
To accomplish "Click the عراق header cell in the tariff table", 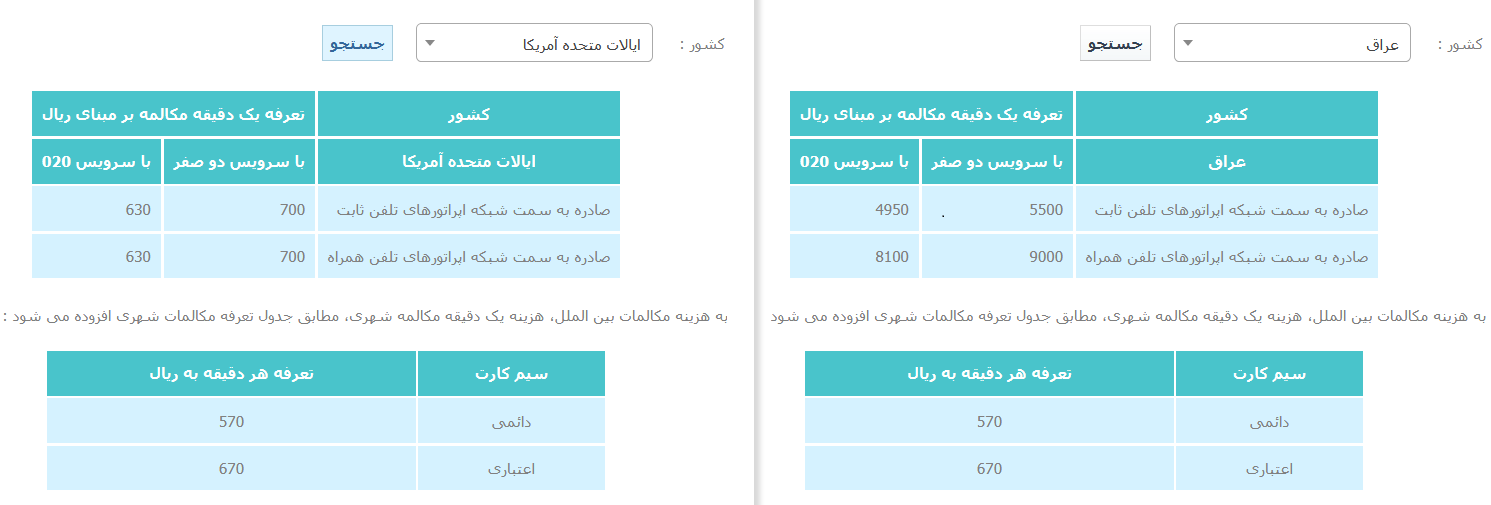I will tap(1226, 162).
